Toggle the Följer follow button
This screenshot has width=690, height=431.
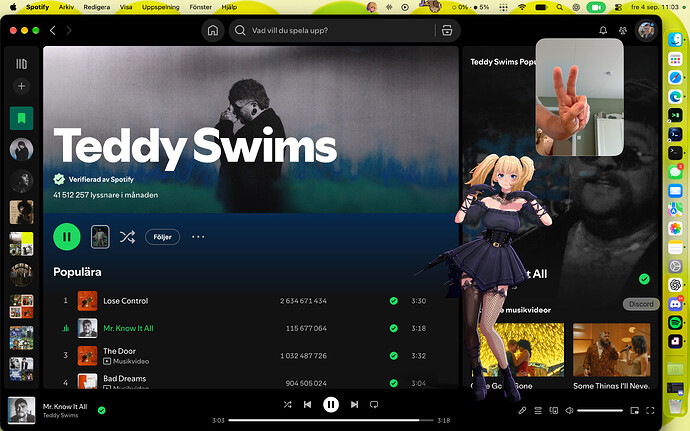point(162,237)
